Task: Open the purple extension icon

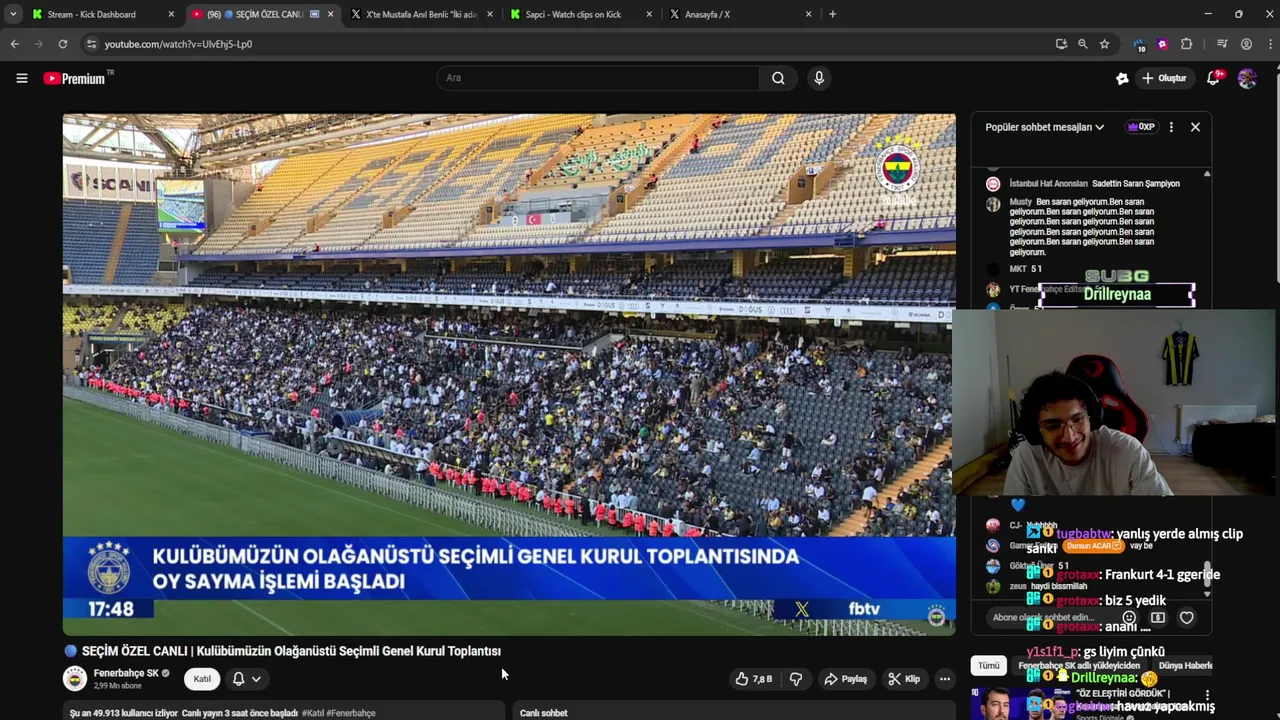Action: [x=1162, y=44]
